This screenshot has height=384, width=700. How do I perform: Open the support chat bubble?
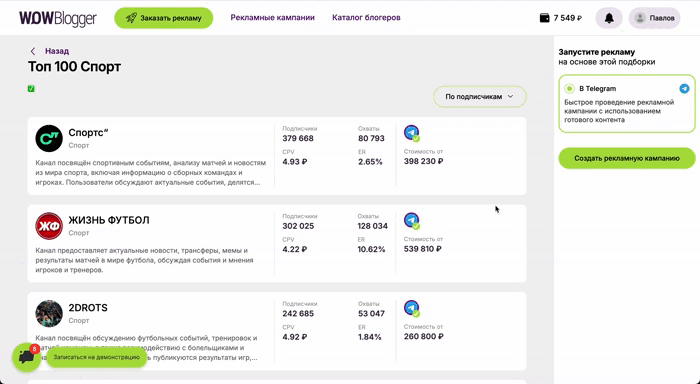coord(26,357)
